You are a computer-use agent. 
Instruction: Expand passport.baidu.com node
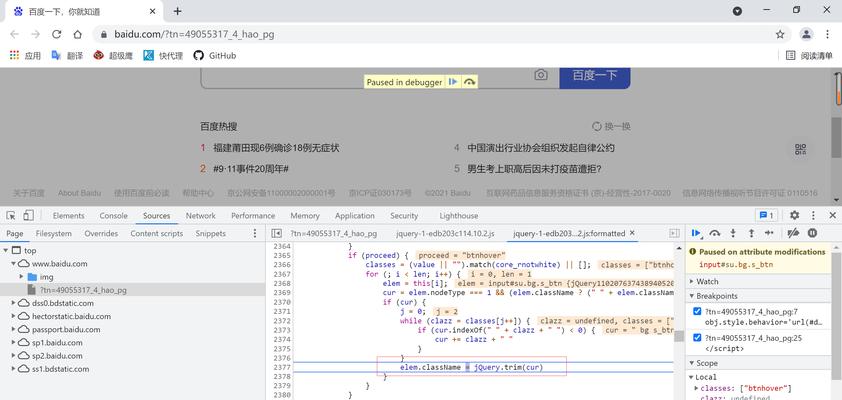pyautogui.click(x=13, y=329)
